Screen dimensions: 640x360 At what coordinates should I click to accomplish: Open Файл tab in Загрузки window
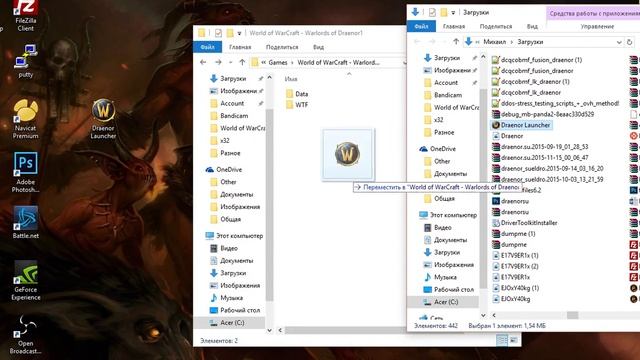coord(421,26)
